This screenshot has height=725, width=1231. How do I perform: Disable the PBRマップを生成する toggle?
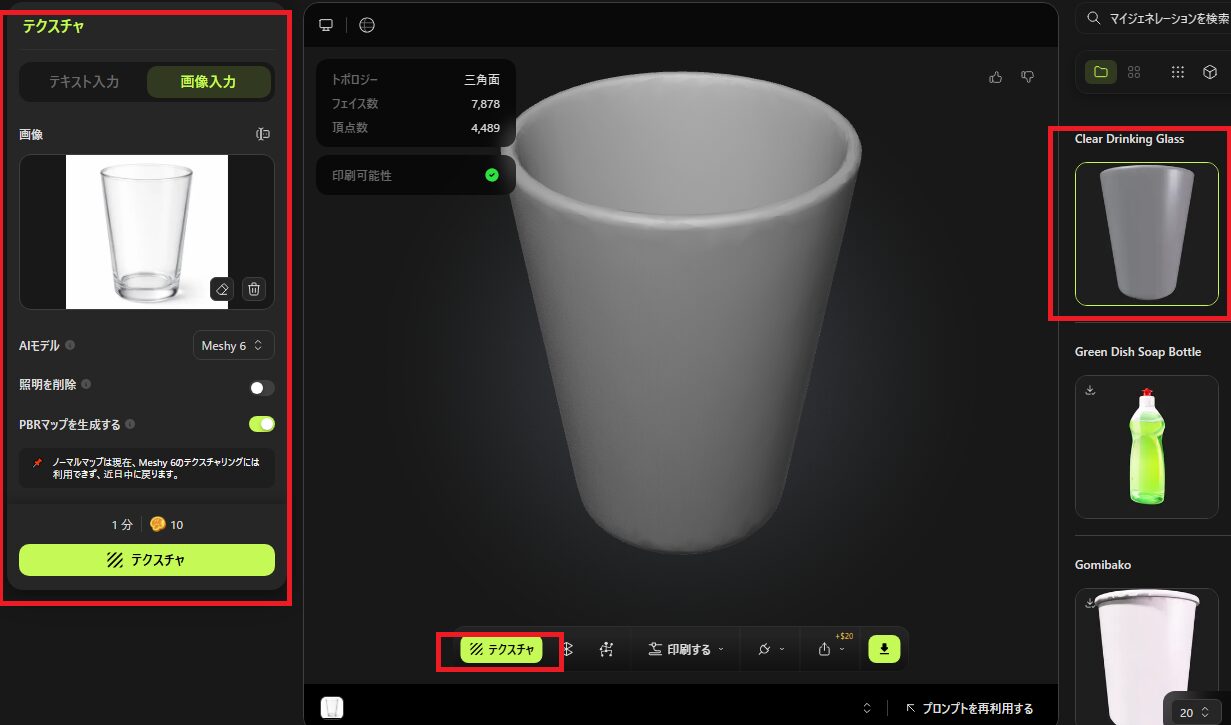click(x=261, y=424)
